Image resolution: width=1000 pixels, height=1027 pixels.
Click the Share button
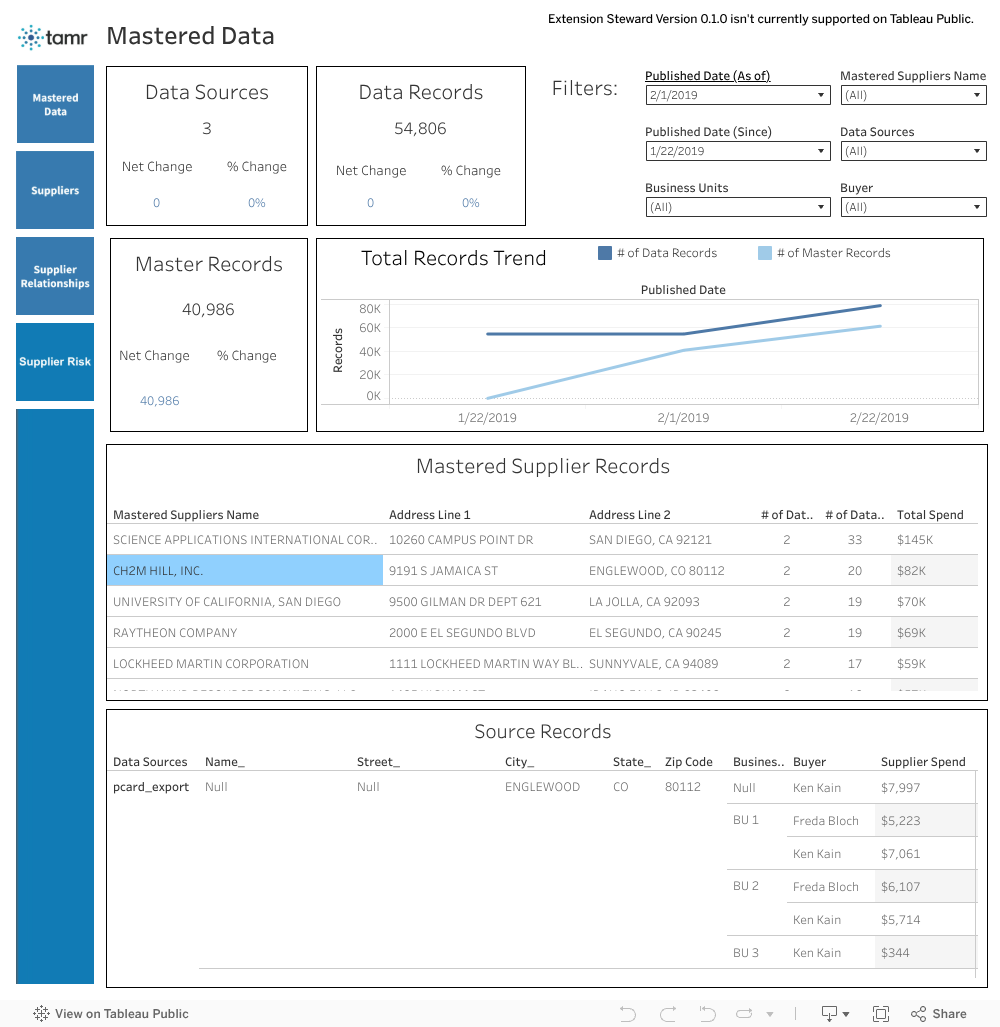(938, 1014)
